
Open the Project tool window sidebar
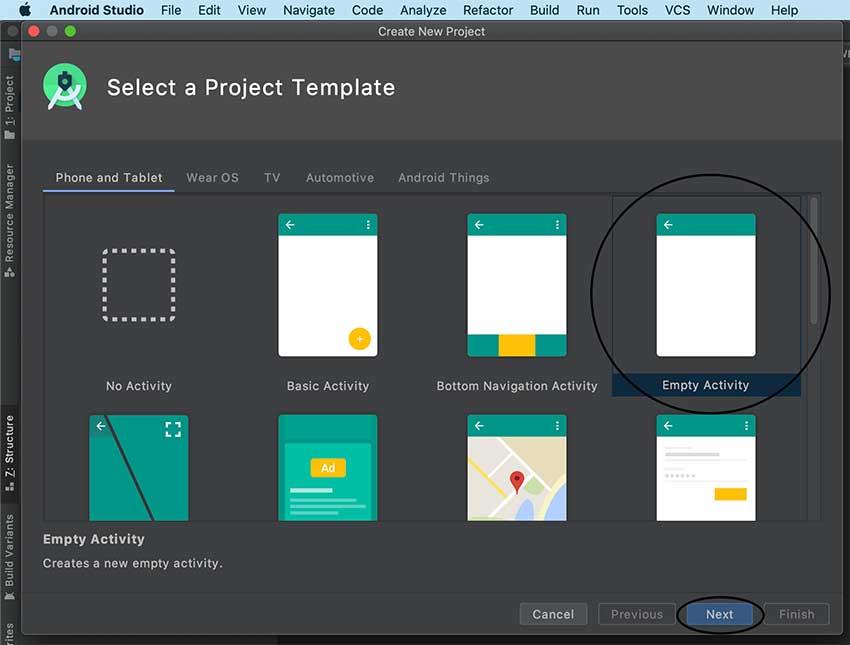[x=10, y=106]
